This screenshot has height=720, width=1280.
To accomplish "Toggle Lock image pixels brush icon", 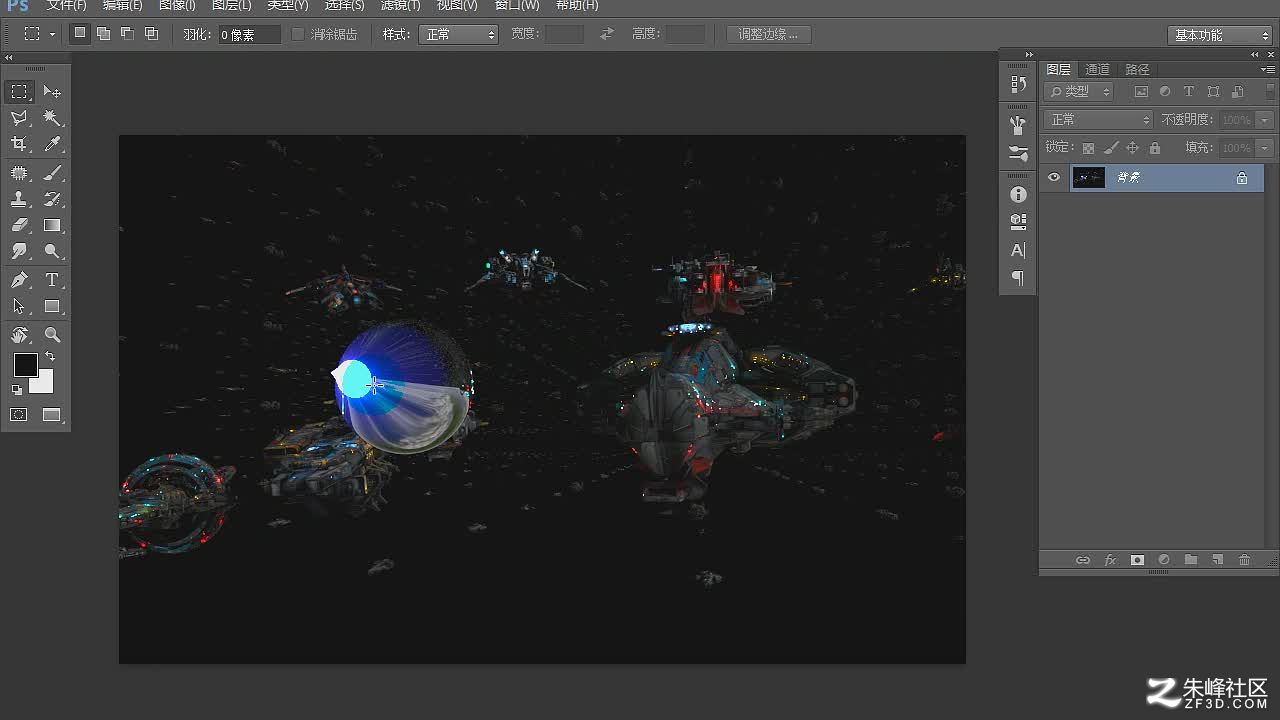I will [1110, 148].
